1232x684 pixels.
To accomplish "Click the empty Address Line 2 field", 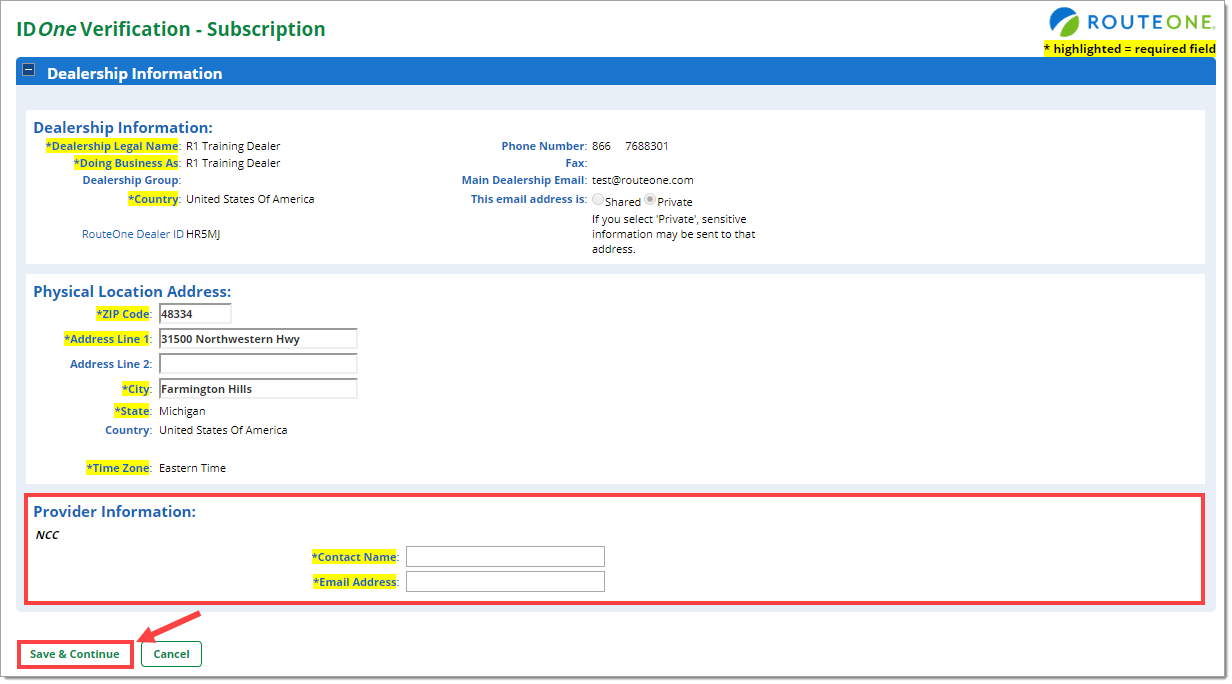I will click(x=258, y=364).
